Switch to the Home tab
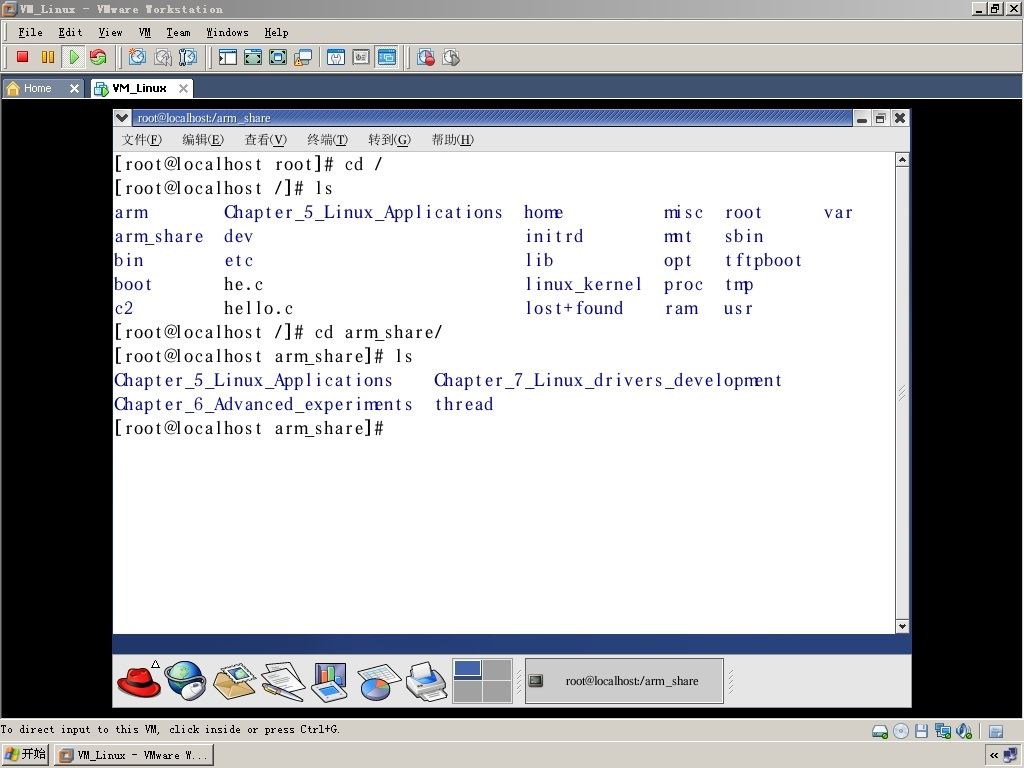The image size is (1024, 768). (37, 88)
